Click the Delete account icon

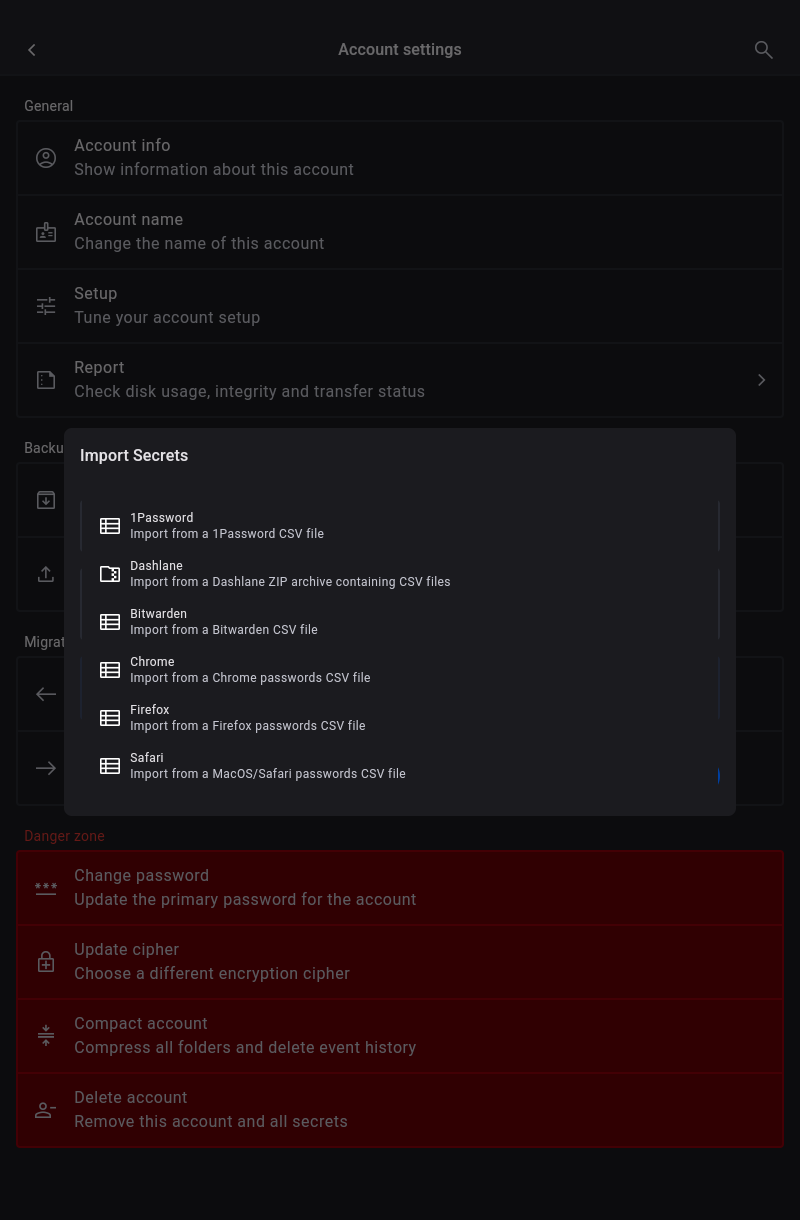[46, 1110]
